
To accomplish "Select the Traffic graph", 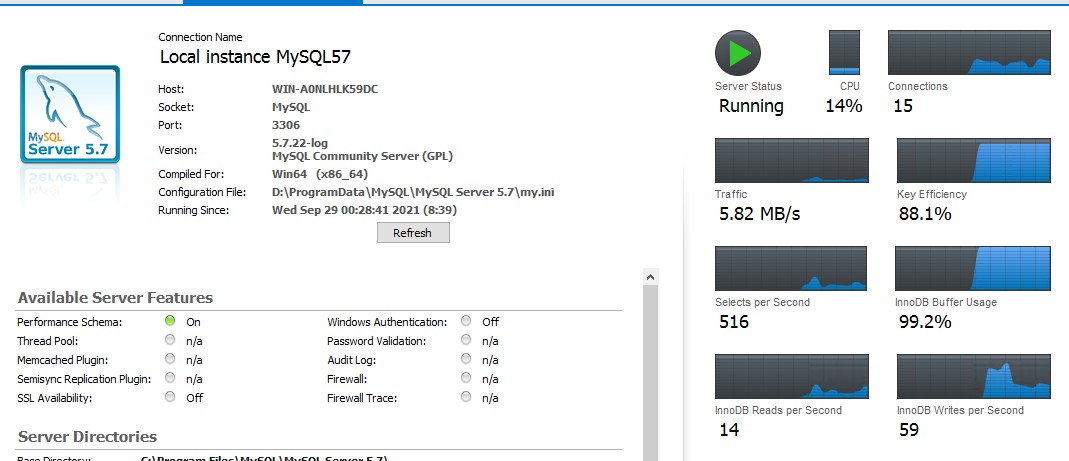I will pyautogui.click(x=791, y=160).
